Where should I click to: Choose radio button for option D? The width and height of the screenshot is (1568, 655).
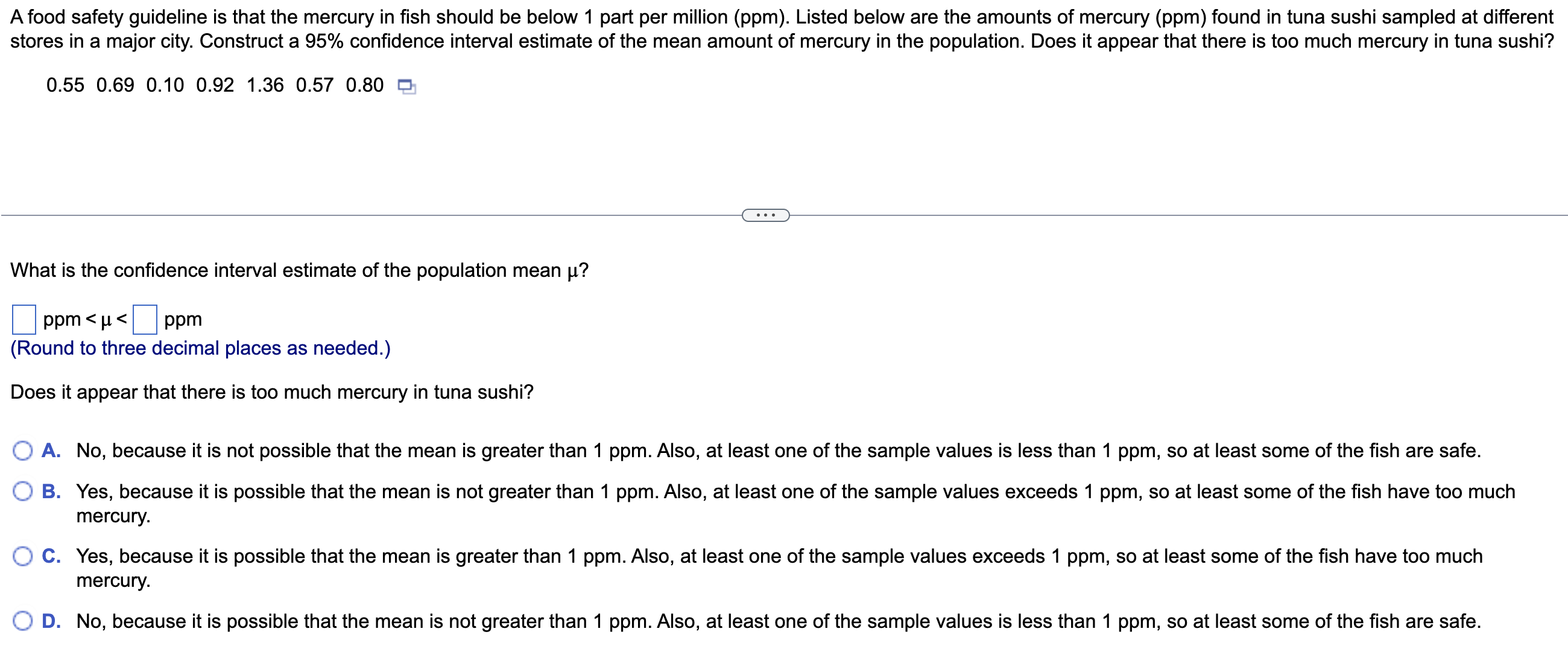point(23,621)
